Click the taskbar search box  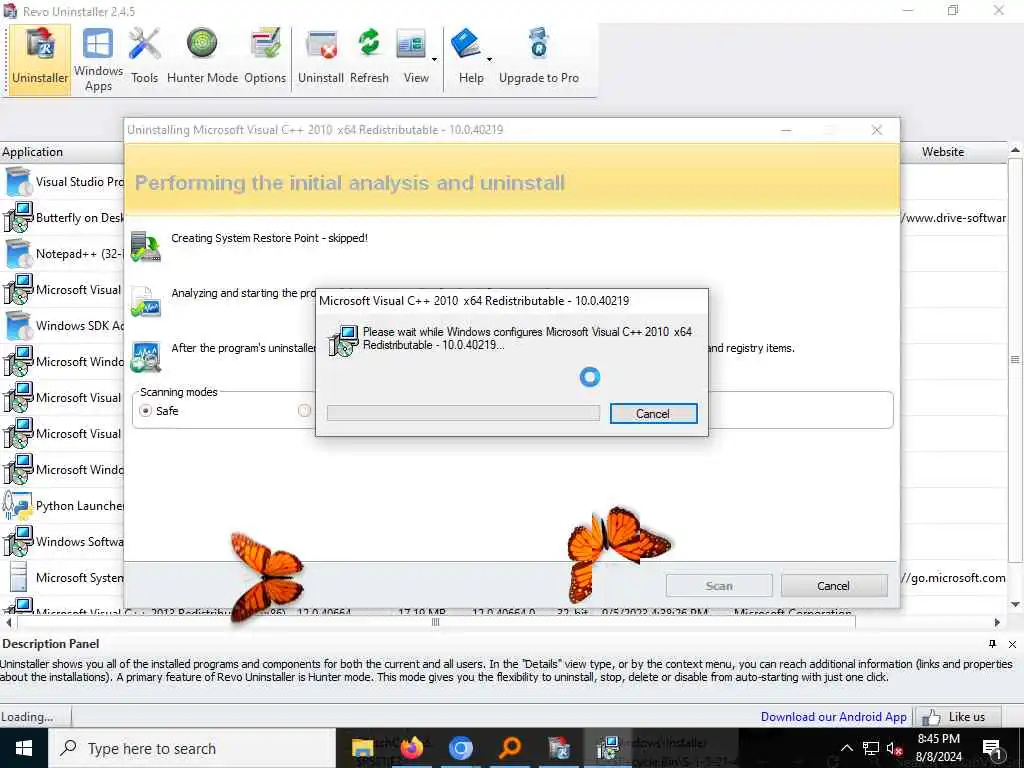point(192,748)
